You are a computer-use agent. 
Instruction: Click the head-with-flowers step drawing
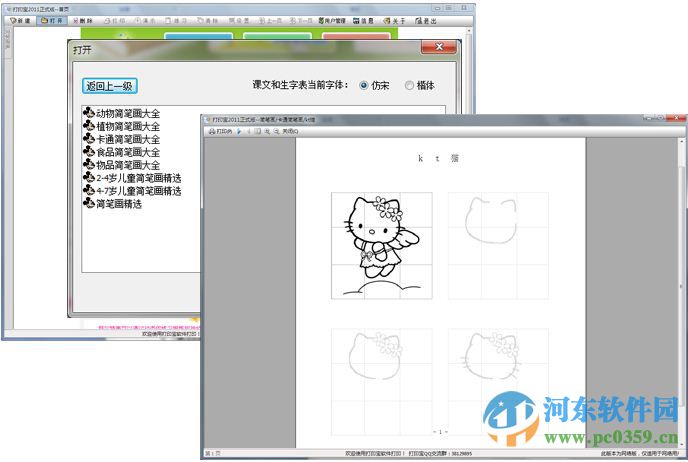[382, 382]
